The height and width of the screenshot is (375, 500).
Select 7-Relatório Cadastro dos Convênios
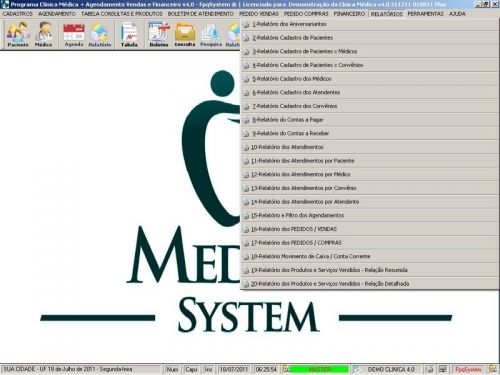[369, 106]
